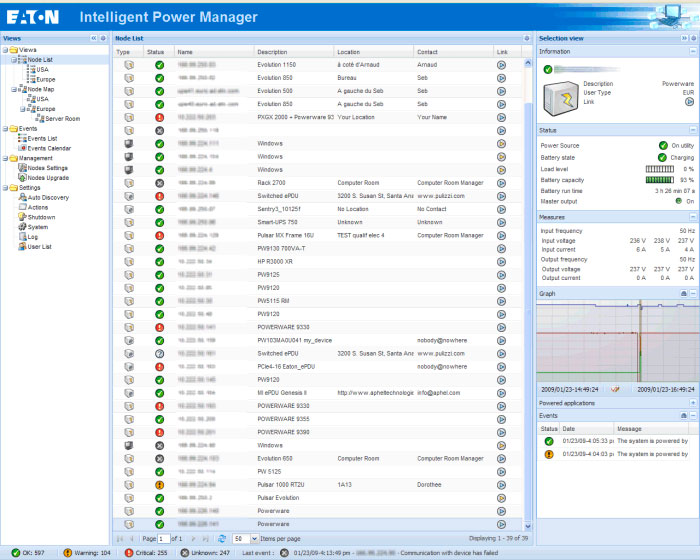Click the page number input field

click(x=163, y=539)
